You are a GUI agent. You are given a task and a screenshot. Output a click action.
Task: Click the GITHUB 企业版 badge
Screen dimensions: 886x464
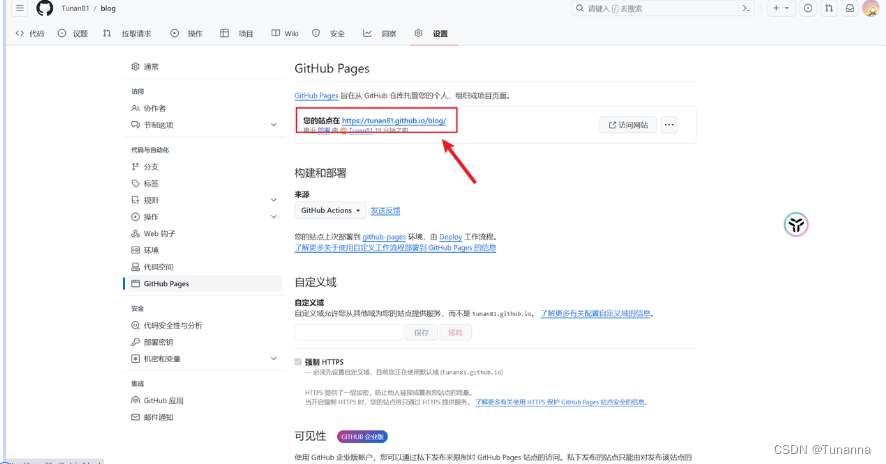(x=362, y=437)
